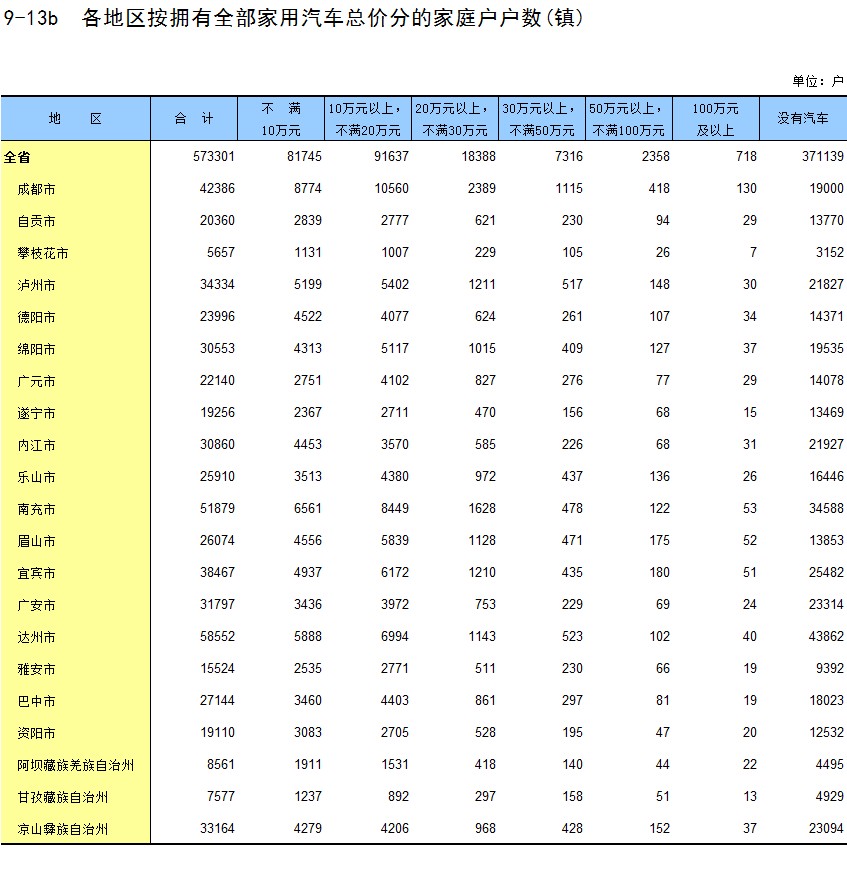Viewport: 847px width, 877px height.
Task: Click the 宜宾市 row label
Action: click(x=36, y=573)
